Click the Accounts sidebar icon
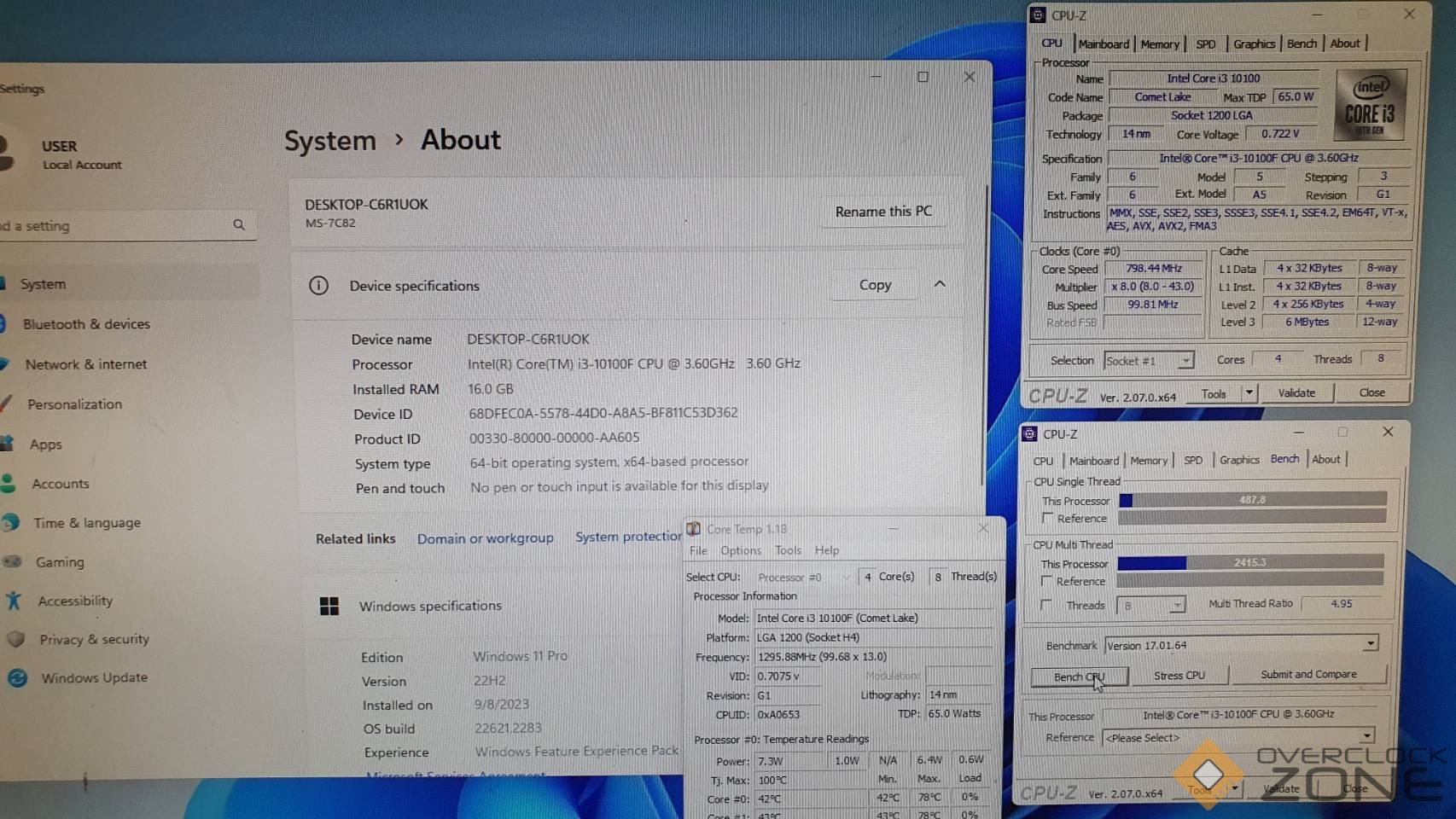The width and height of the screenshot is (1456, 819). click(9, 483)
